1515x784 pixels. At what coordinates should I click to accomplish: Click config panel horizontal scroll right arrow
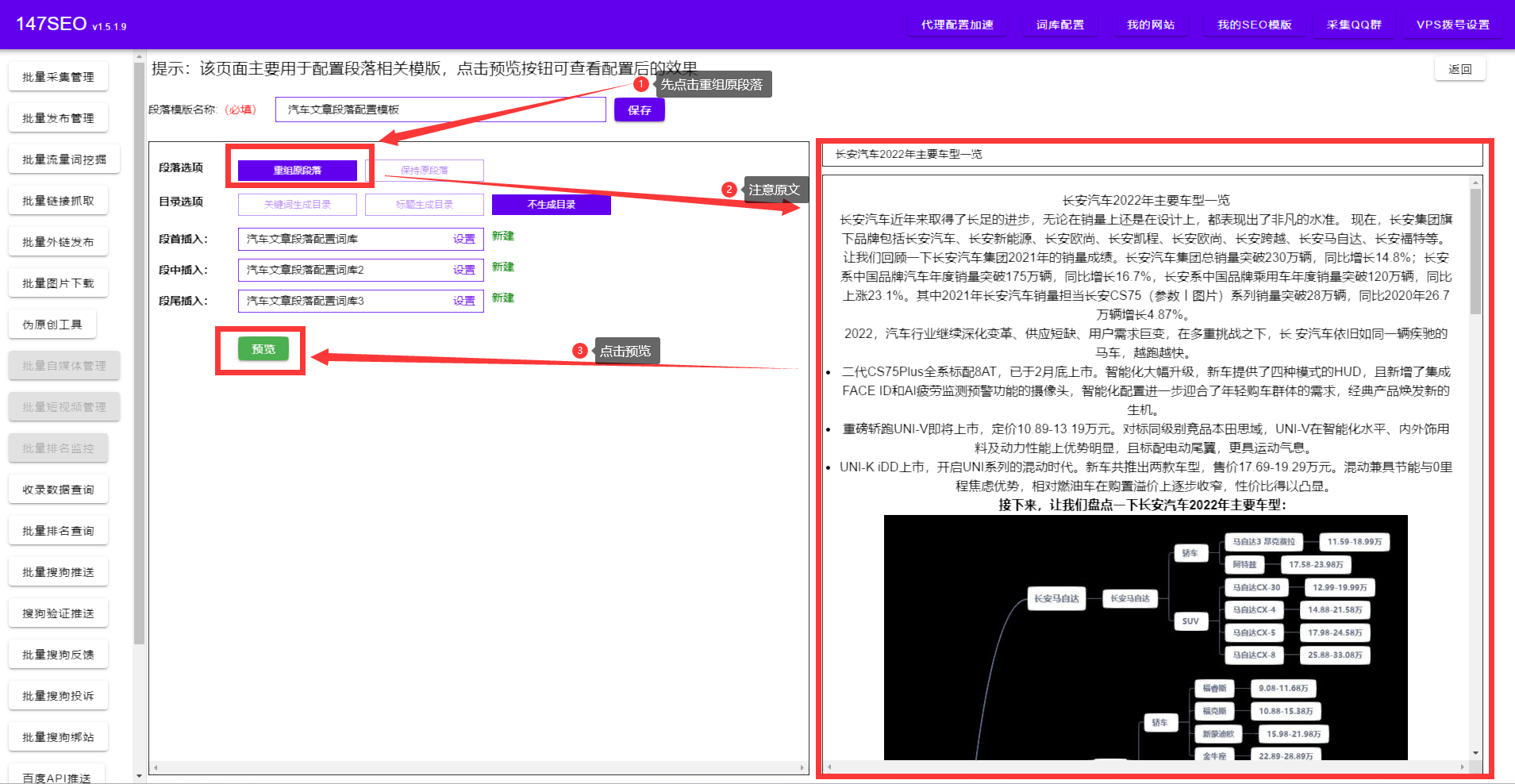pos(802,768)
